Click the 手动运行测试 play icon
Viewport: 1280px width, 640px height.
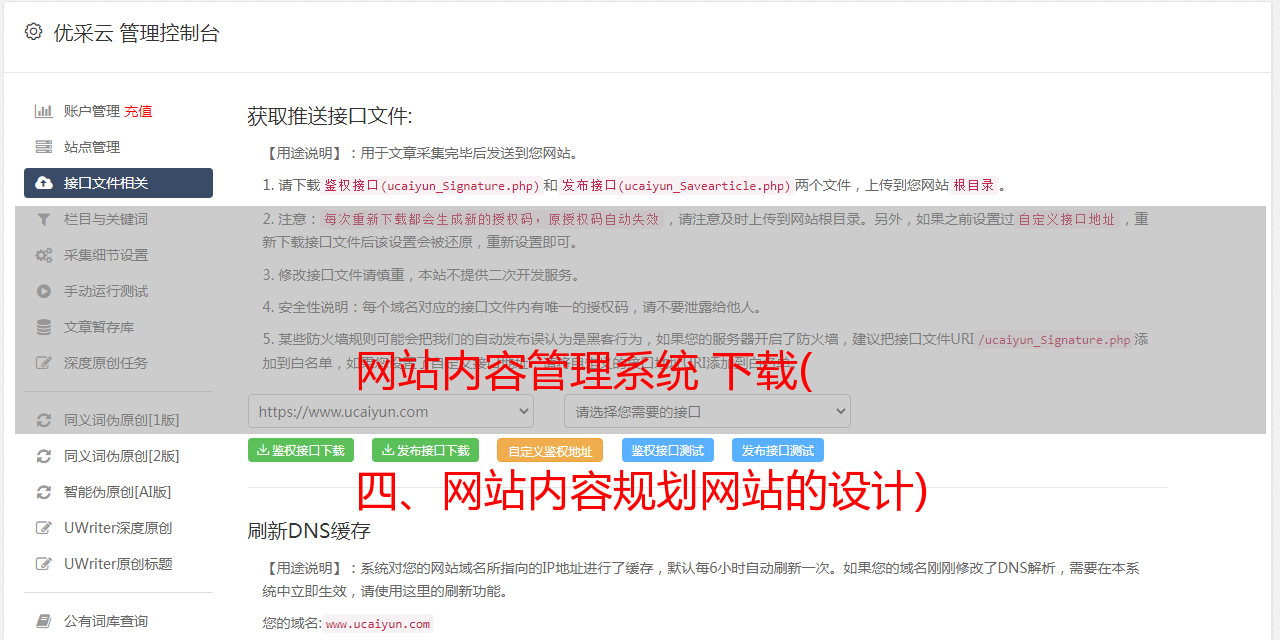44,291
